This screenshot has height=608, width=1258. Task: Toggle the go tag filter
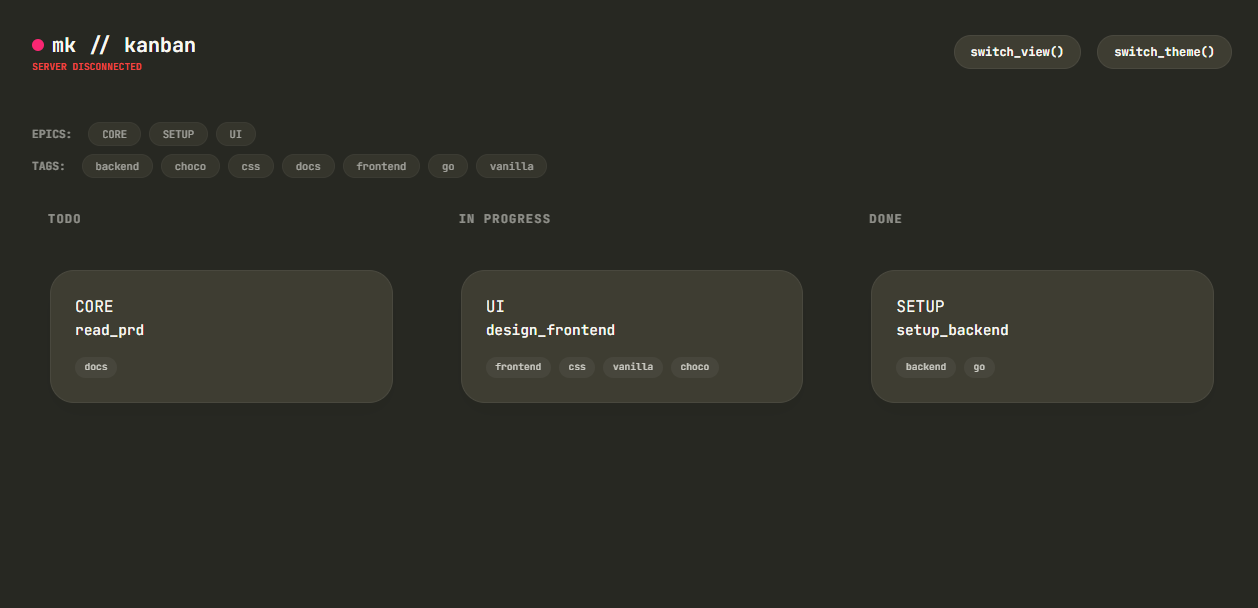[x=448, y=166]
